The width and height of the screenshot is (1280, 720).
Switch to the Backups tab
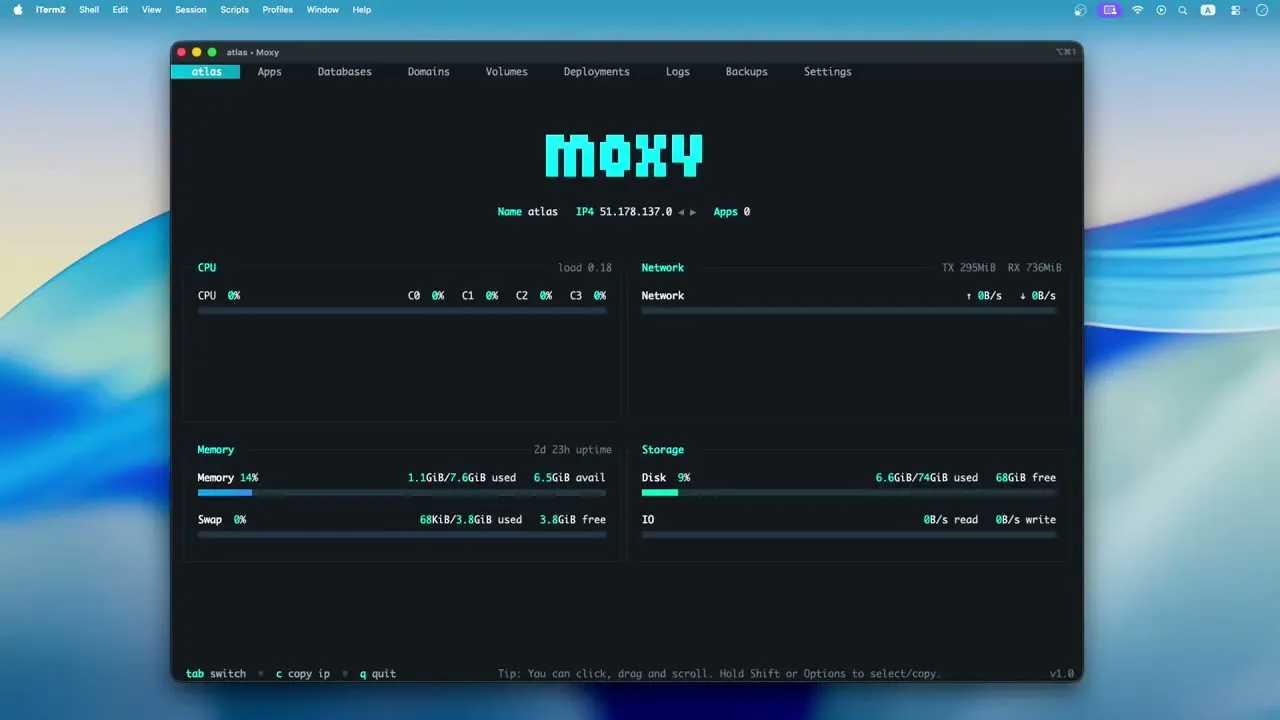coord(746,72)
